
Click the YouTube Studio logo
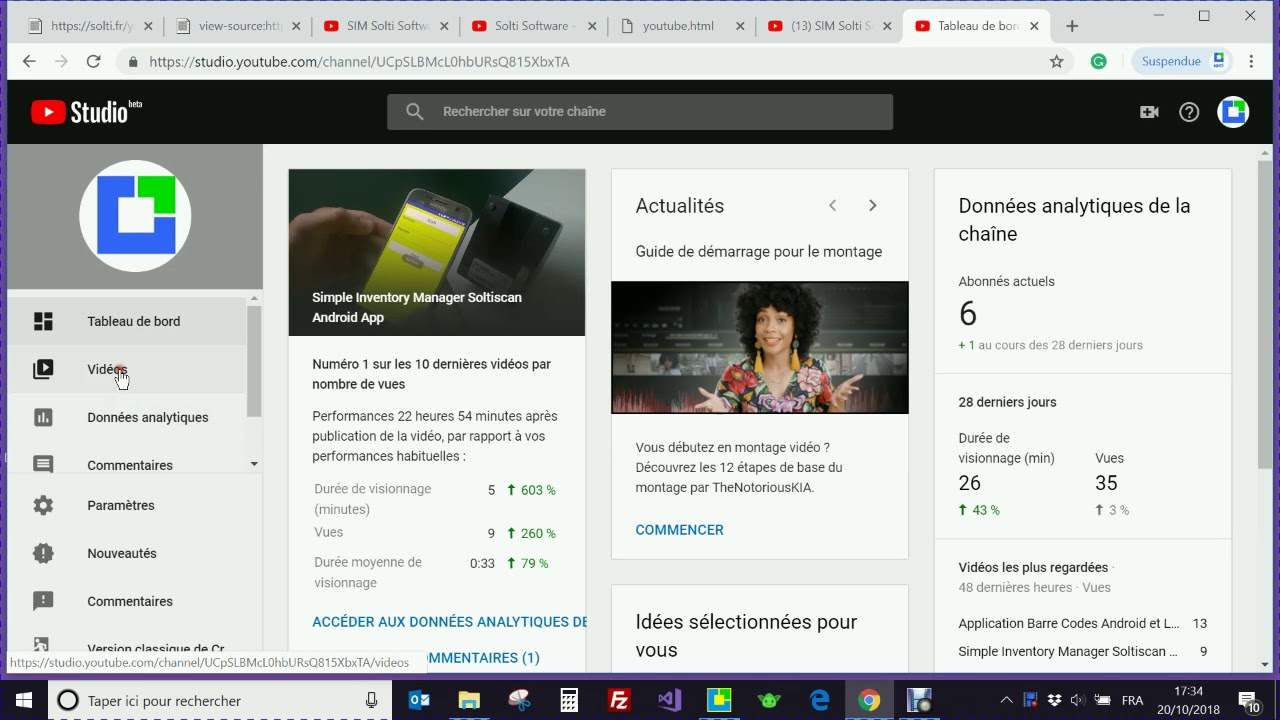point(86,111)
